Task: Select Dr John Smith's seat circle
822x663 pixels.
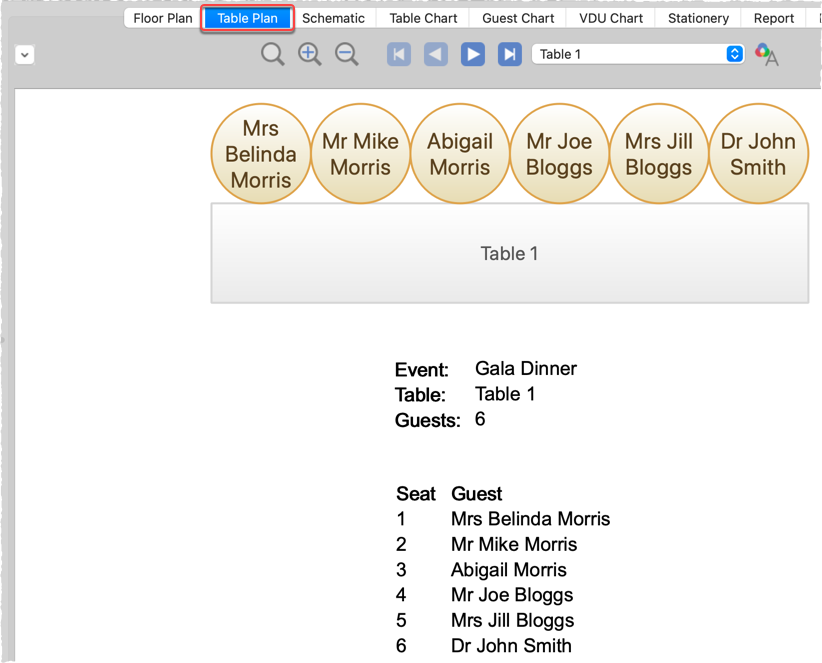Action: (759, 153)
